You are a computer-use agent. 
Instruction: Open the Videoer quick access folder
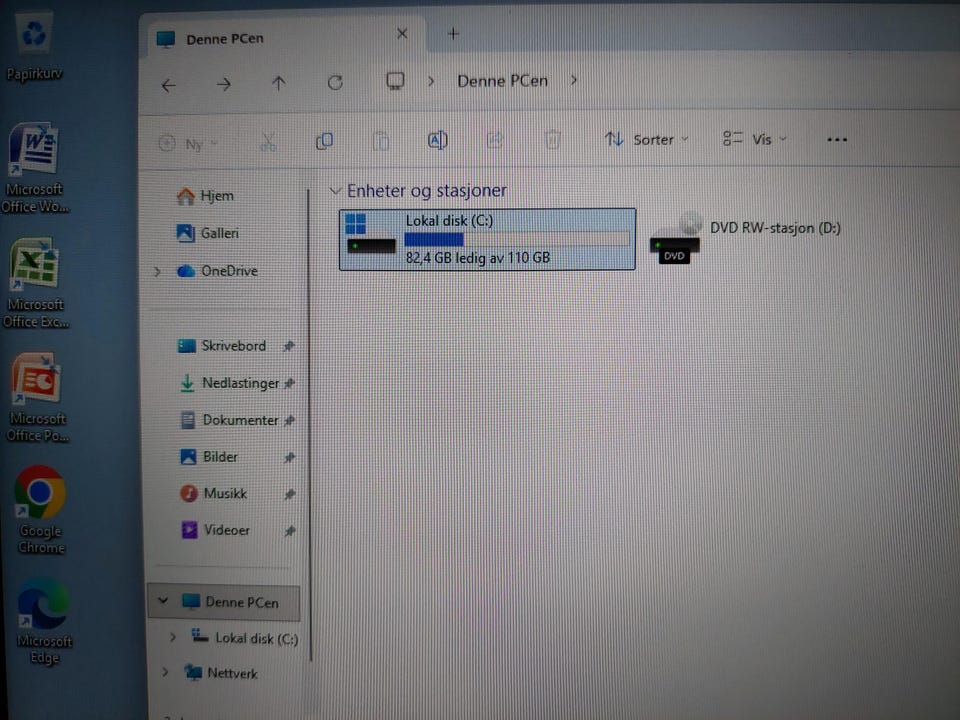coord(216,530)
